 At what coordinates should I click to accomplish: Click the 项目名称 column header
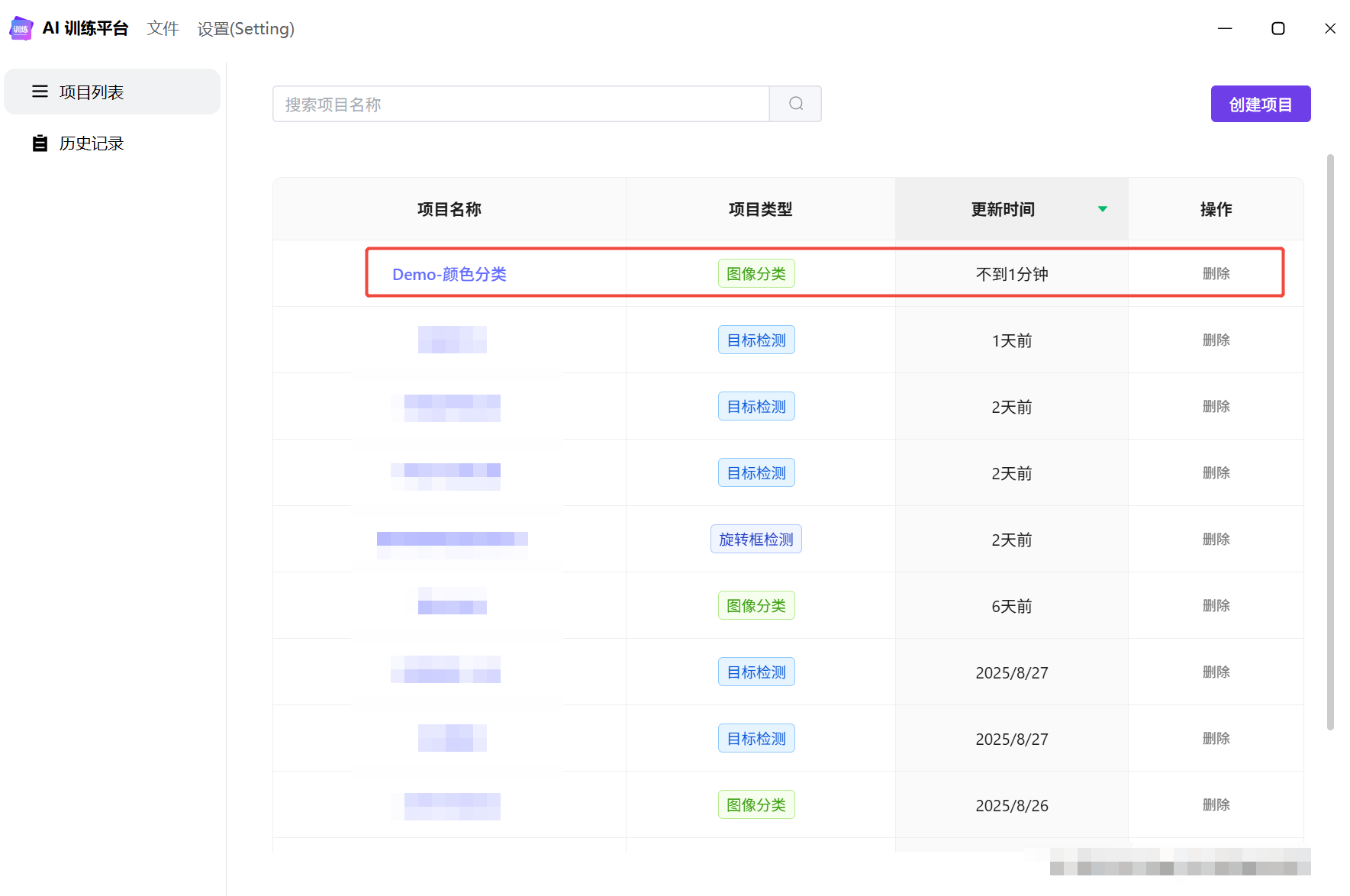pyautogui.click(x=449, y=209)
